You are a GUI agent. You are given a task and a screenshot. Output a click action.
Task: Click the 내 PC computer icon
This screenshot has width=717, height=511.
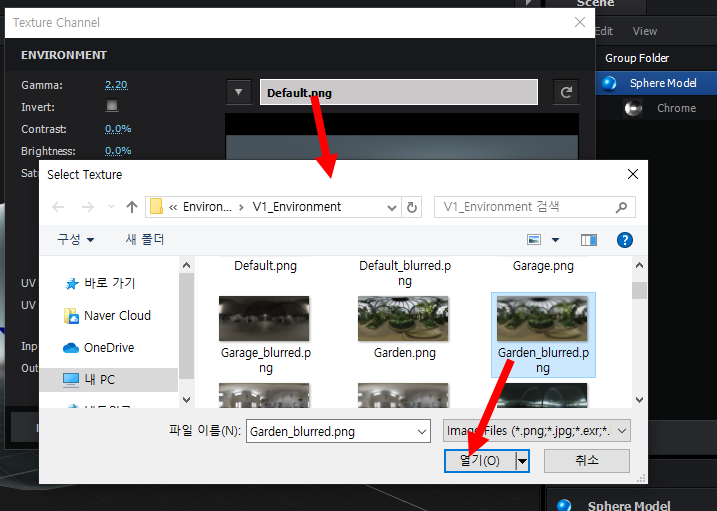pos(71,380)
